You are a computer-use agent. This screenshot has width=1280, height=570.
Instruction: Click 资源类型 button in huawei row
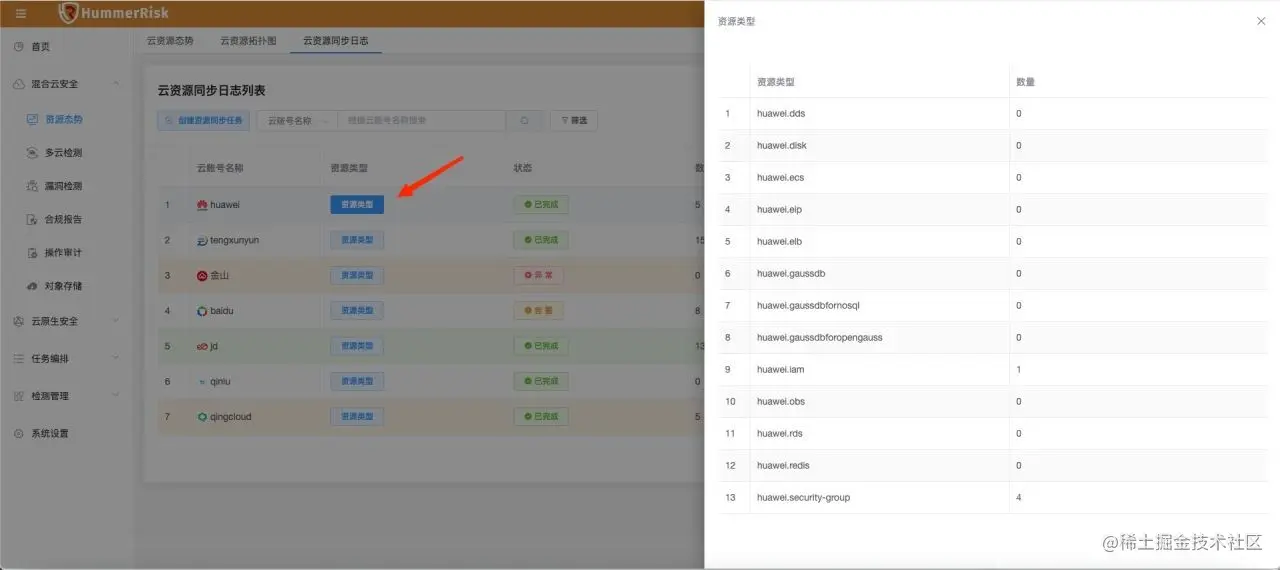point(357,204)
